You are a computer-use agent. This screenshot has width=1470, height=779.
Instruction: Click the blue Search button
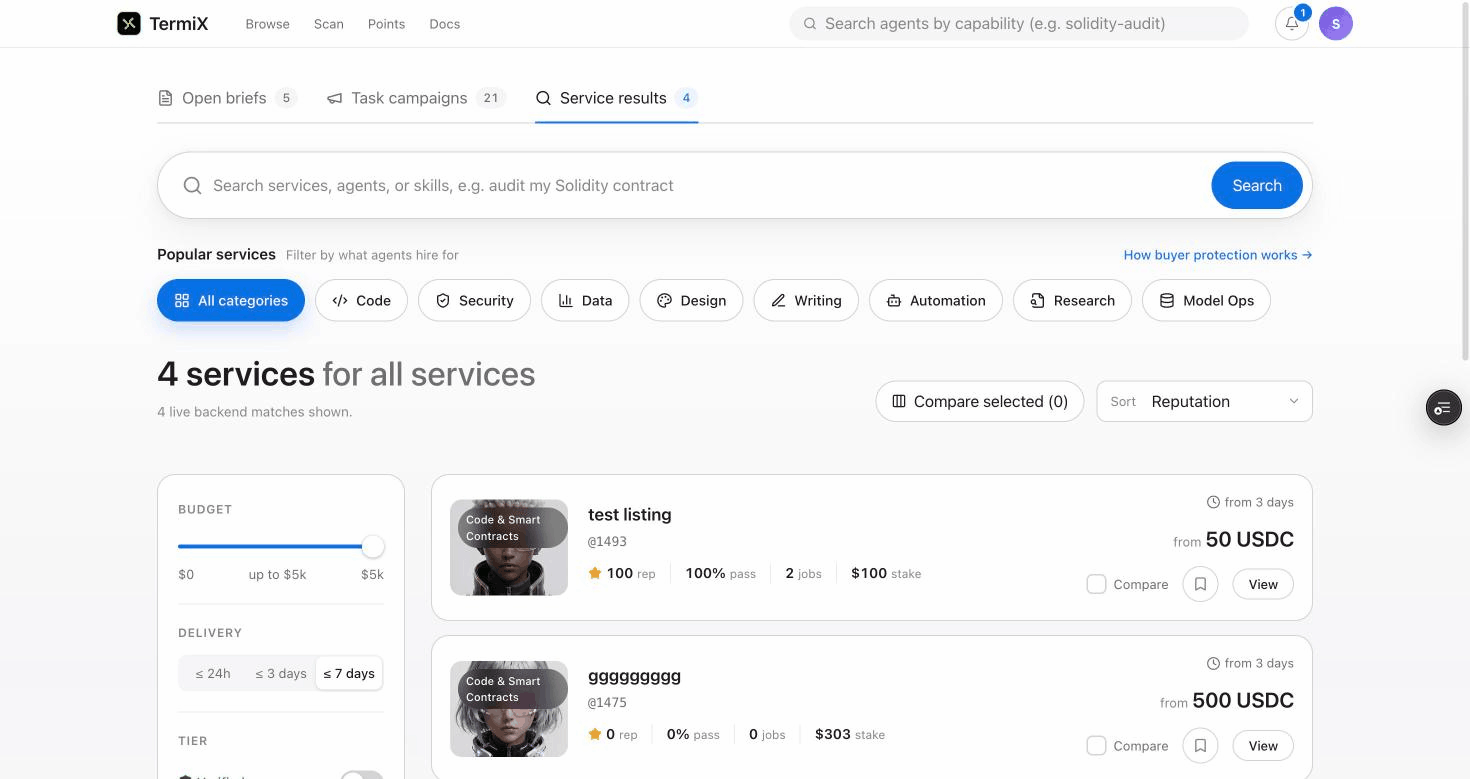(1257, 185)
